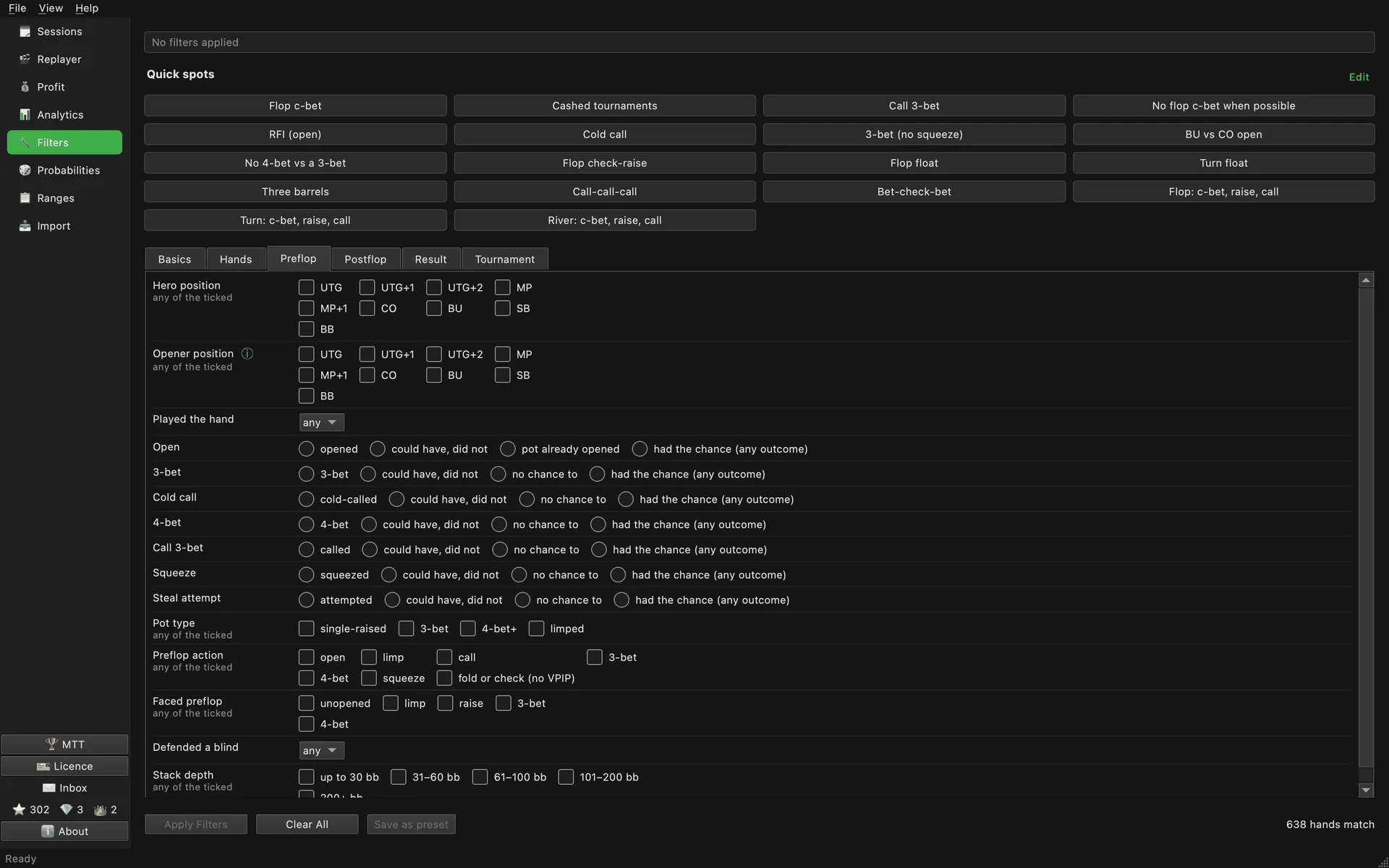Click the Import tray icon
The height and width of the screenshot is (868, 1389).
(25, 226)
